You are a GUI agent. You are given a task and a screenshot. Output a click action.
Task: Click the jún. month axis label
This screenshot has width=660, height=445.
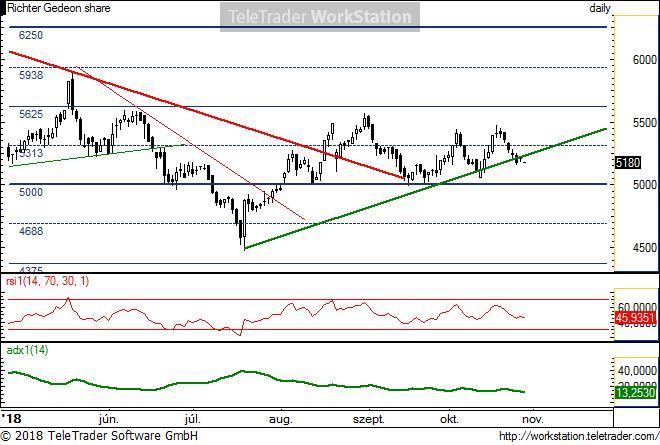pos(109,419)
